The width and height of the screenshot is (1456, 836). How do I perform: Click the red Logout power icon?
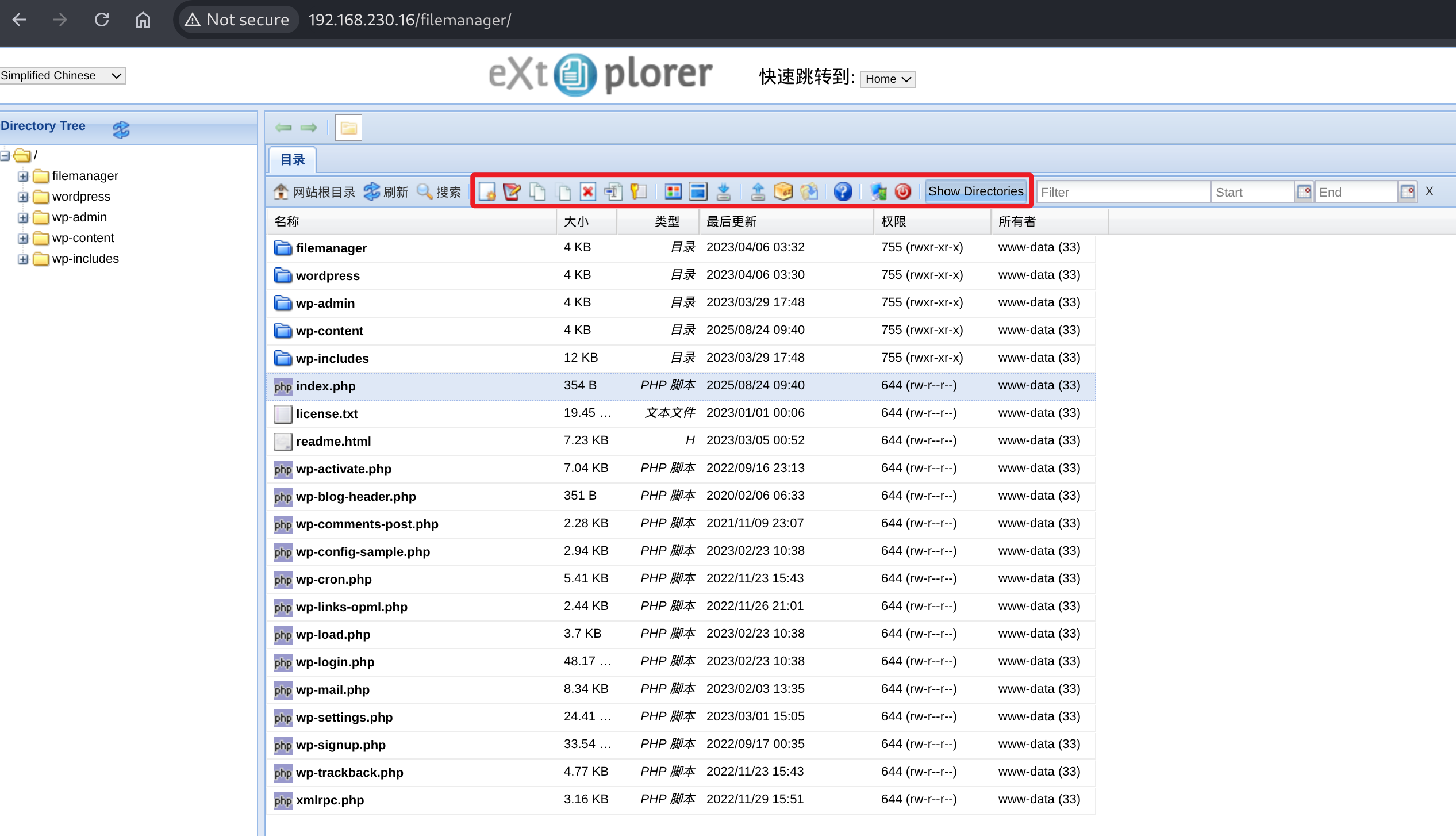(902, 191)
